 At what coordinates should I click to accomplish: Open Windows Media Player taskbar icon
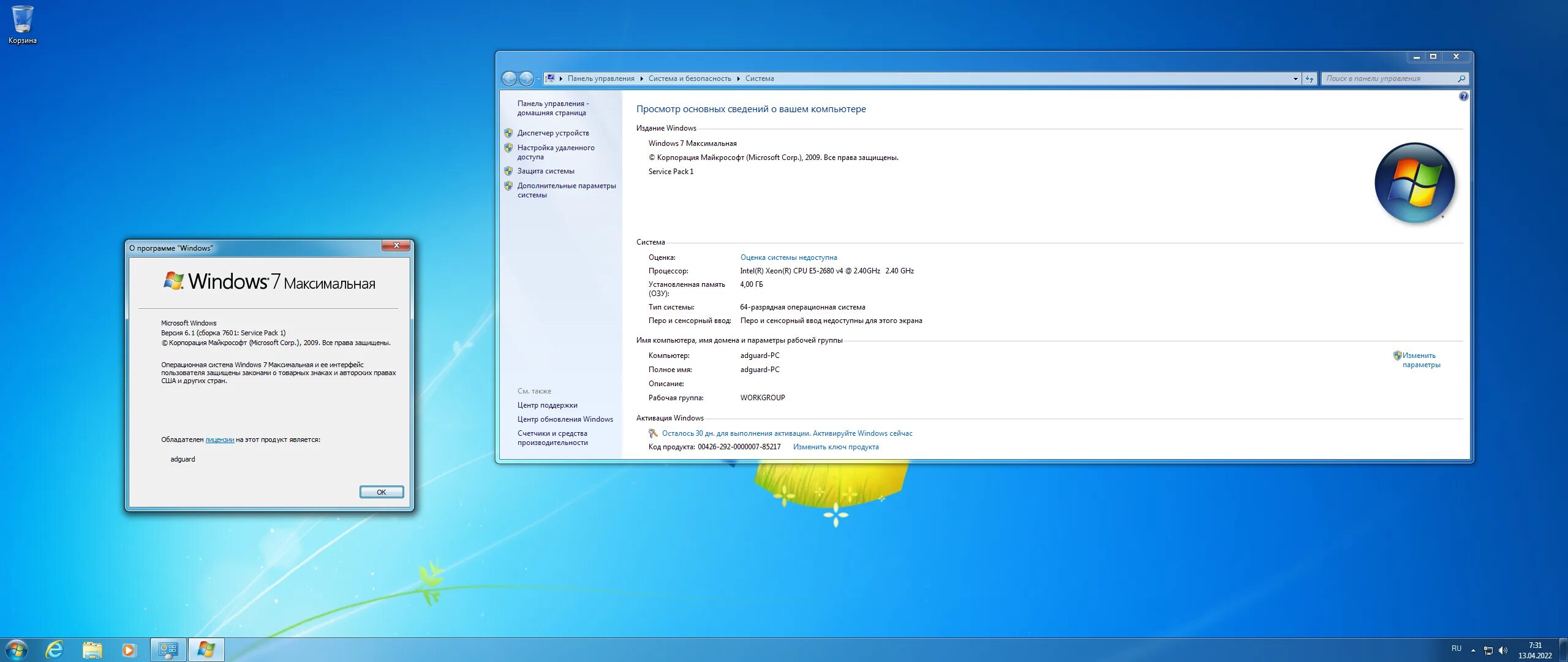click(x=129, y=649)
